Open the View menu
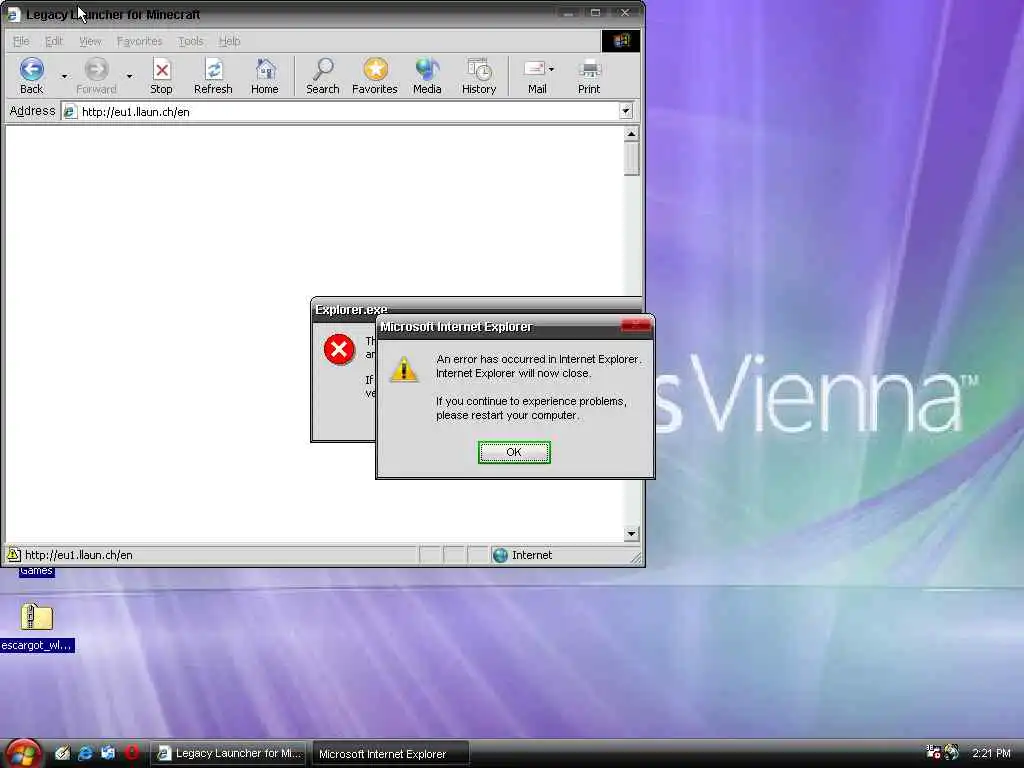The image size is (1024, 768). point(90,41)
